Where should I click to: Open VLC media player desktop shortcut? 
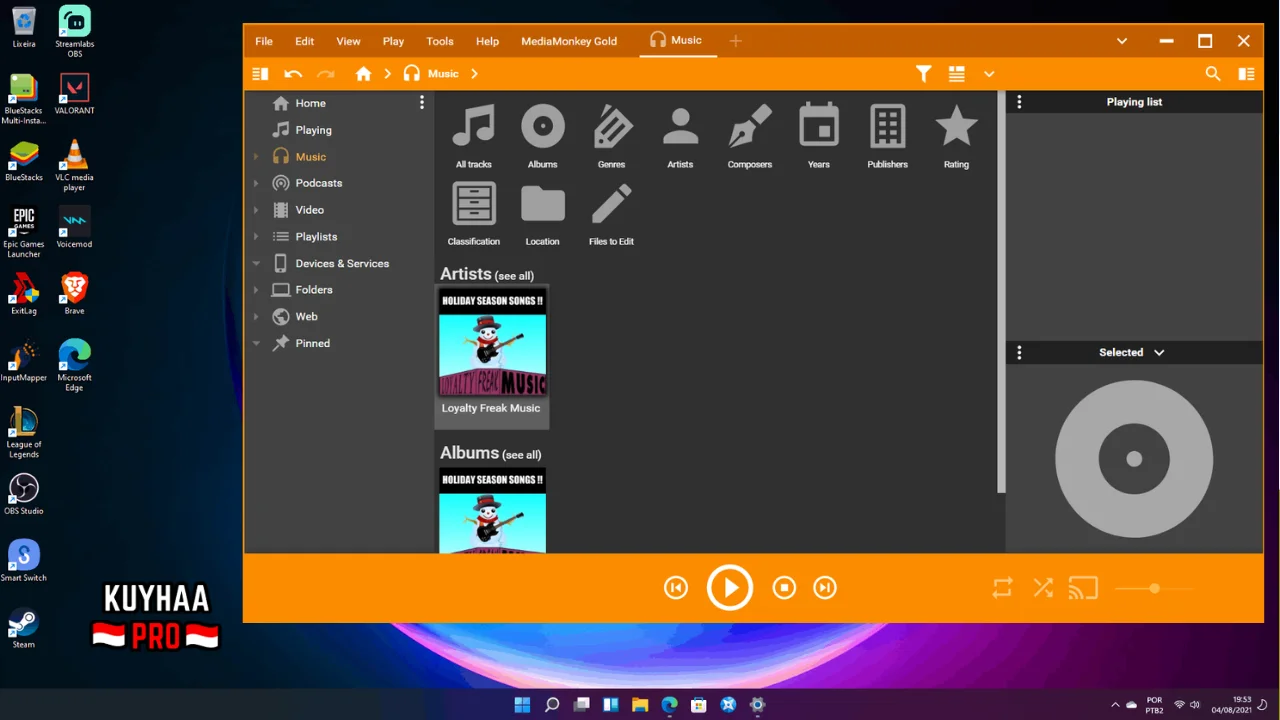coord(74,166)
